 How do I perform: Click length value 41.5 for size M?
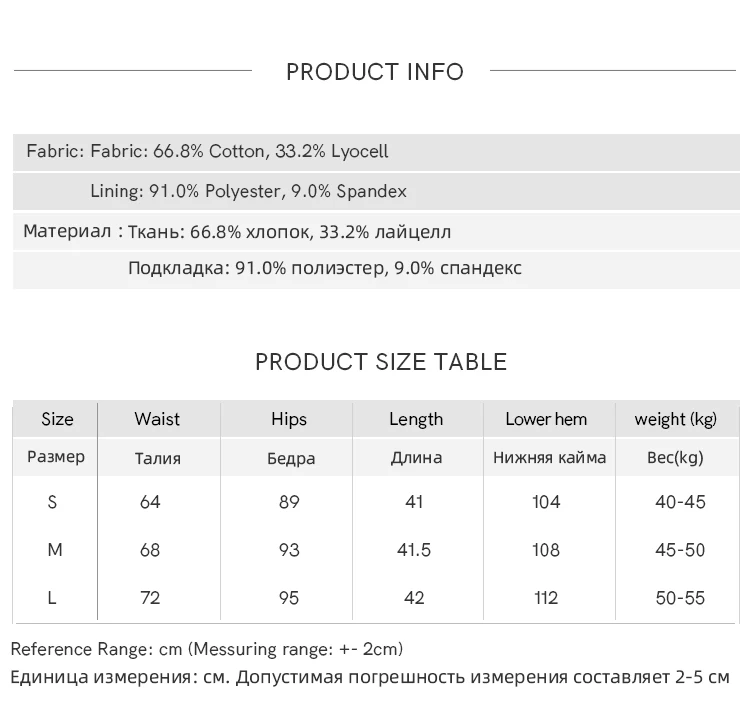click(x=414, y=550)
